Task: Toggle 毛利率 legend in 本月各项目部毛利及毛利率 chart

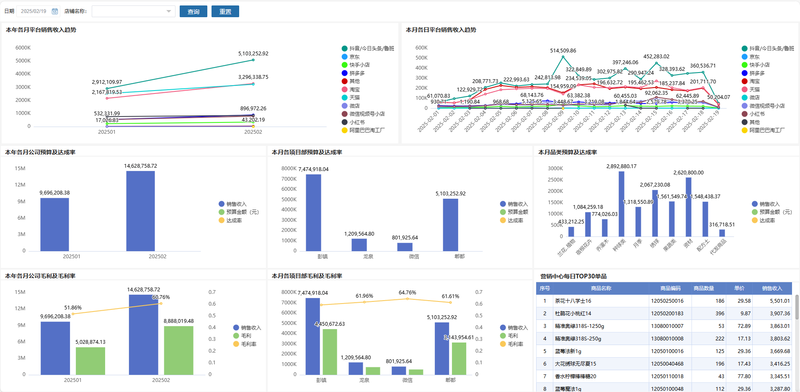Action: pyautogui.click(x=512, y=344)
